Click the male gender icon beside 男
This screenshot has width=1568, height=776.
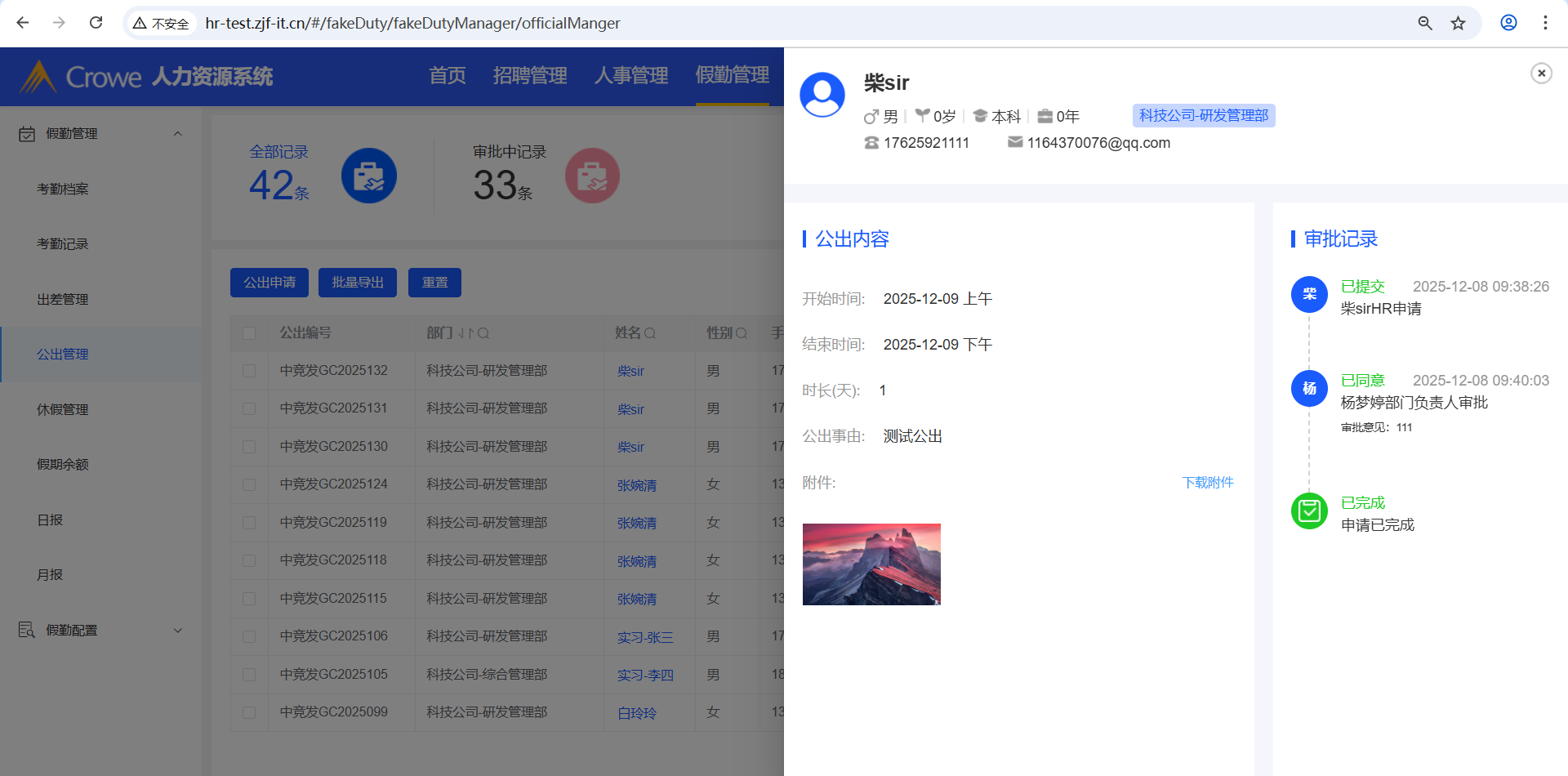point(871,117)
